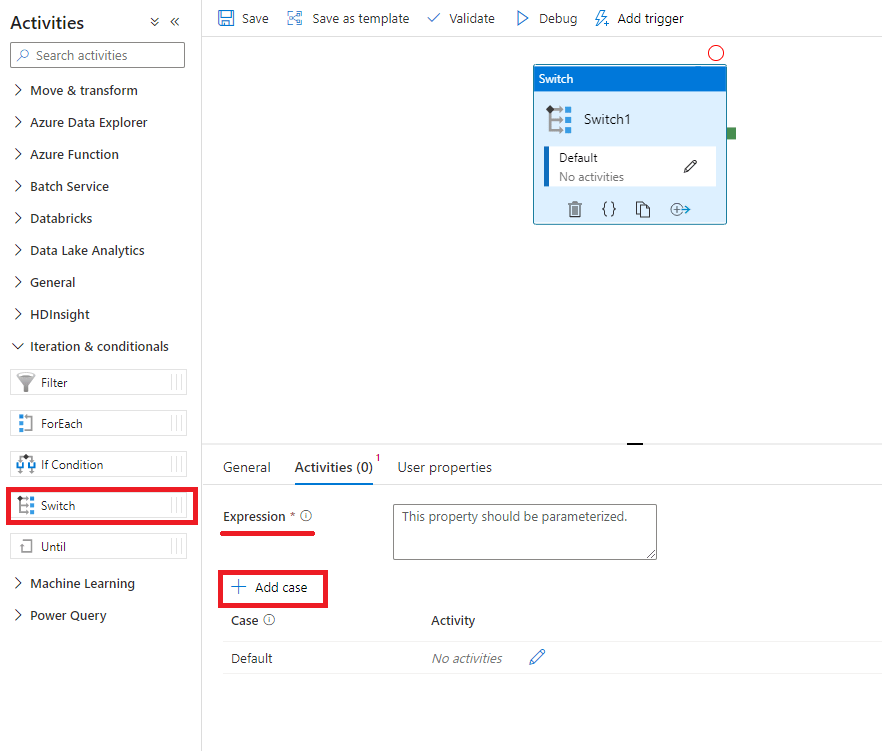Click Save in the toolbar
This screenshot has height=751, width=882.
pyautogui.click(x=244, y=18)
